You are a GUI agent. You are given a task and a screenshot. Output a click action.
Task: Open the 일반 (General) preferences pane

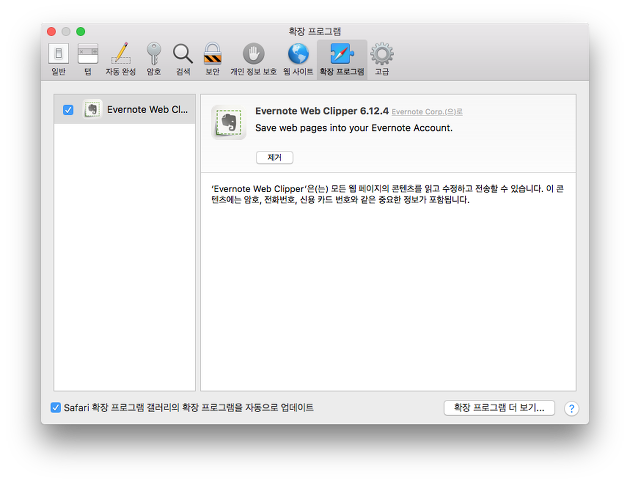coord(59,59)
